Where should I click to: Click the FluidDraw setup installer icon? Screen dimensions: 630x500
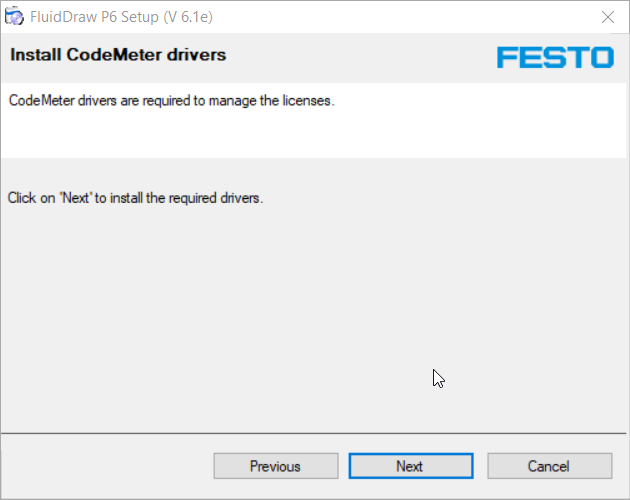14,16
